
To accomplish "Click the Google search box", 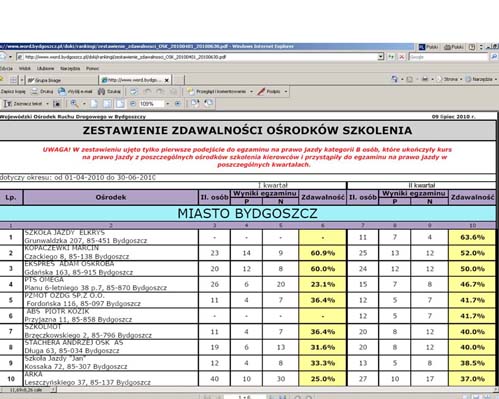I will pyautogui.click(x=448, y=57).
